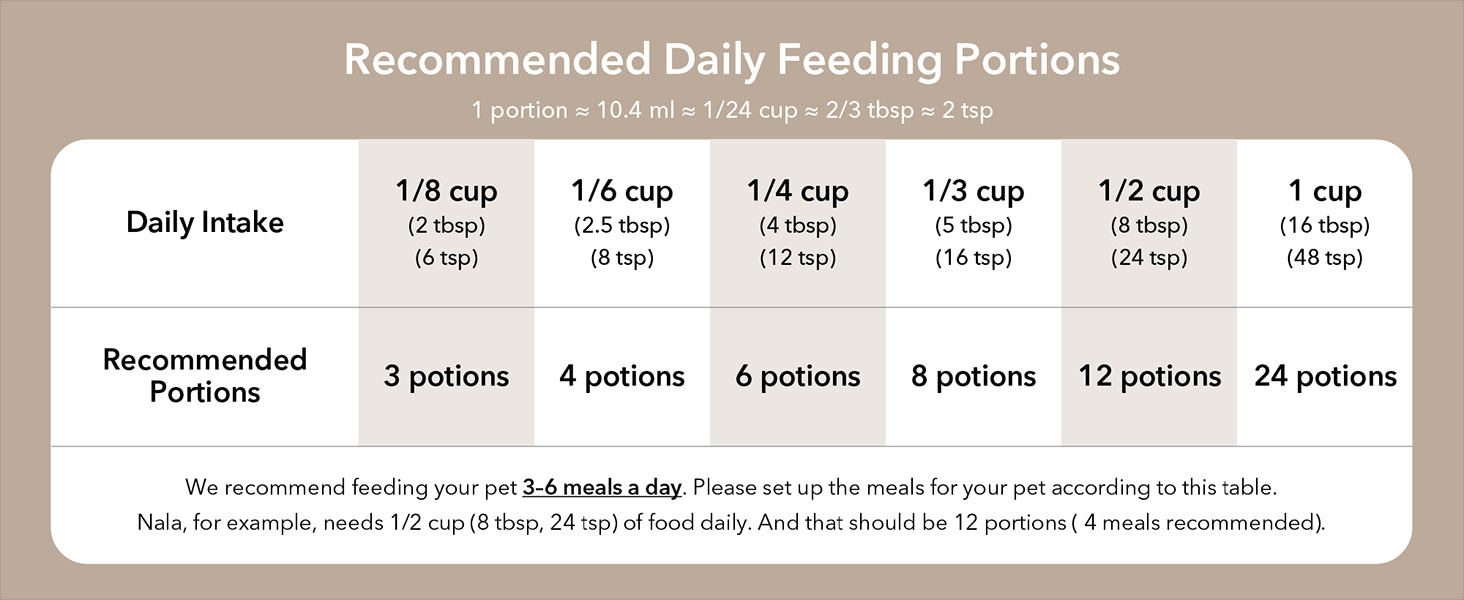Click the "6 potions" cell
Screen dimensions: 1464x600
click(x=798, y=377)
